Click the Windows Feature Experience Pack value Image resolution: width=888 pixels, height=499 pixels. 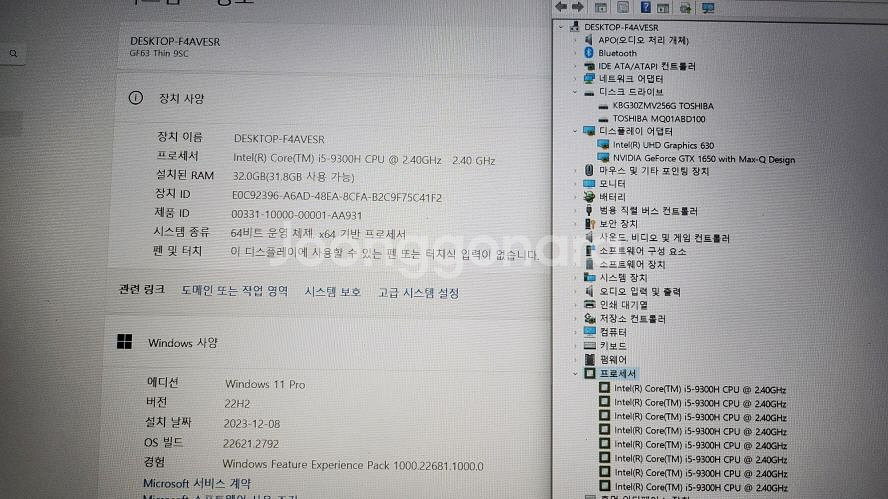pos(353,465)
